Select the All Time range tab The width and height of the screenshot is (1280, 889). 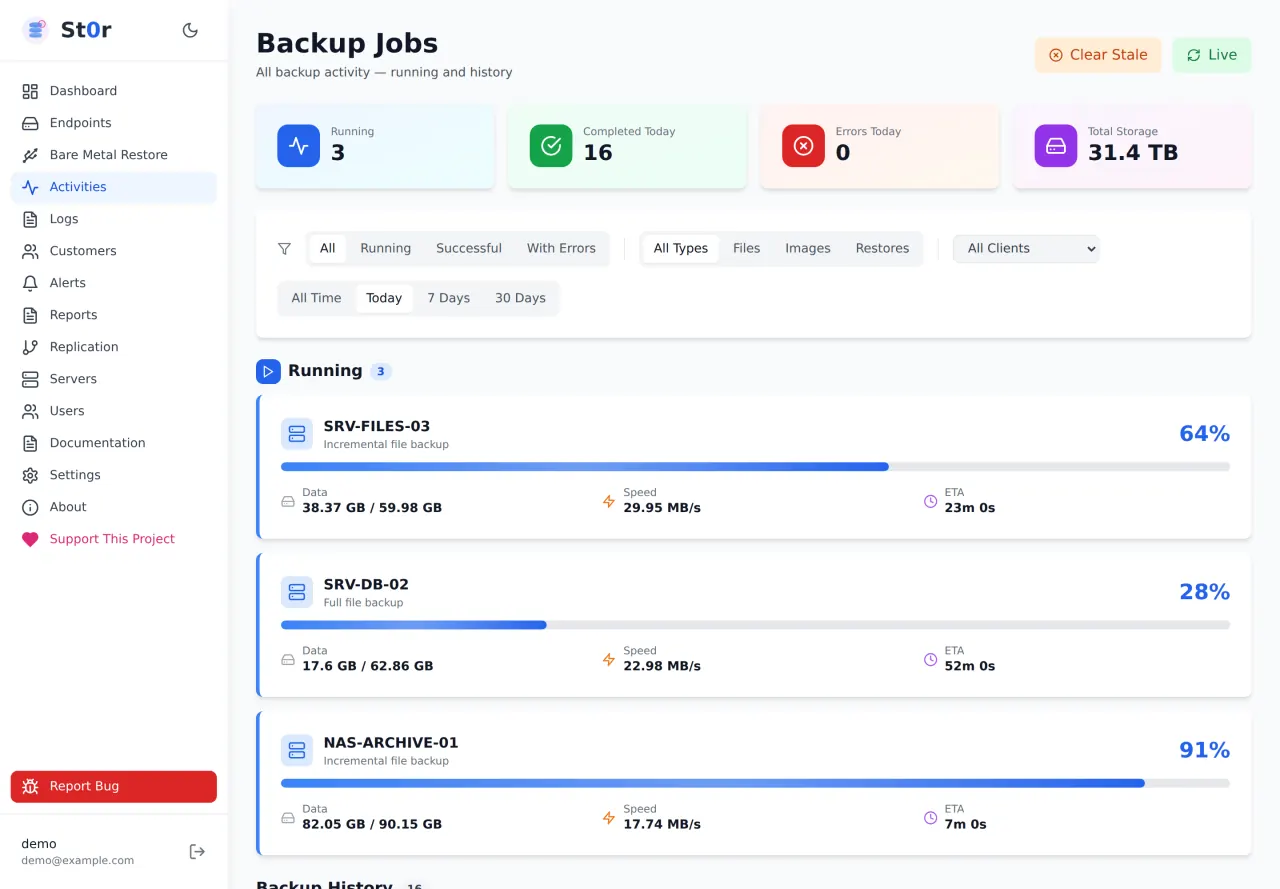click(x=316, y=298)
